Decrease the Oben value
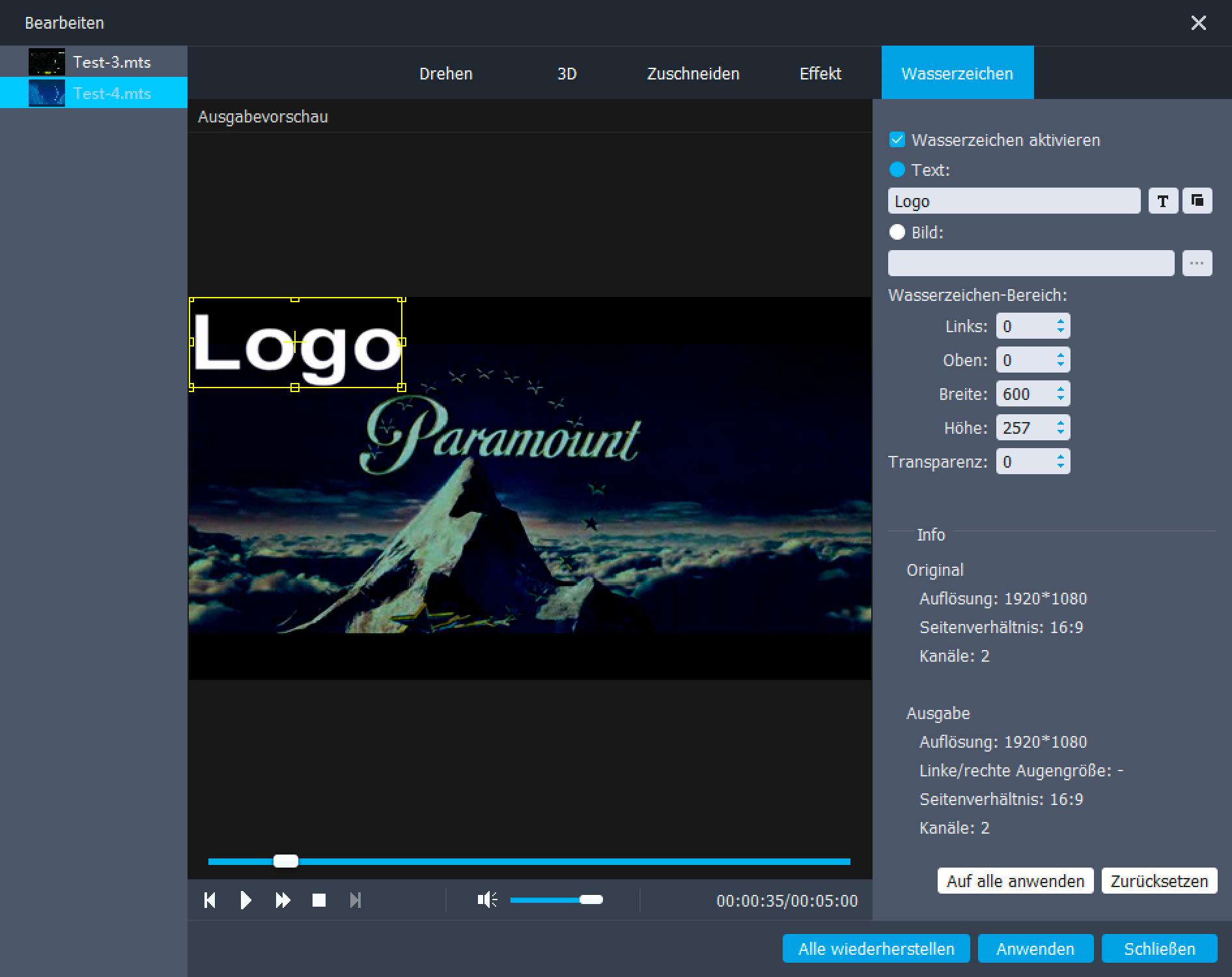This screenshot has width=1232, height=977. [1061, 365]
